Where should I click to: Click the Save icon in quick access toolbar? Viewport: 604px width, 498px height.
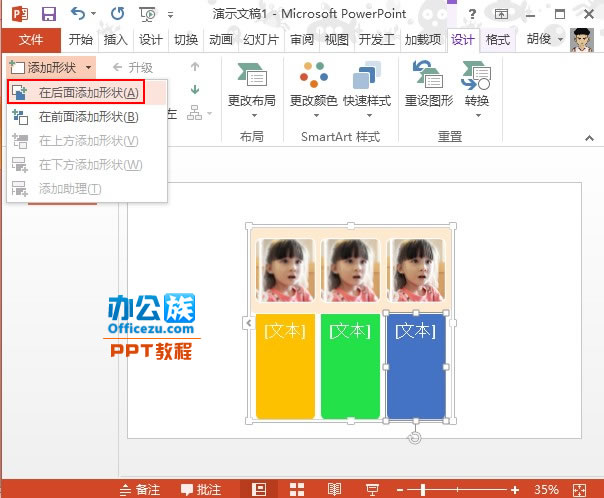coord(49,14)
